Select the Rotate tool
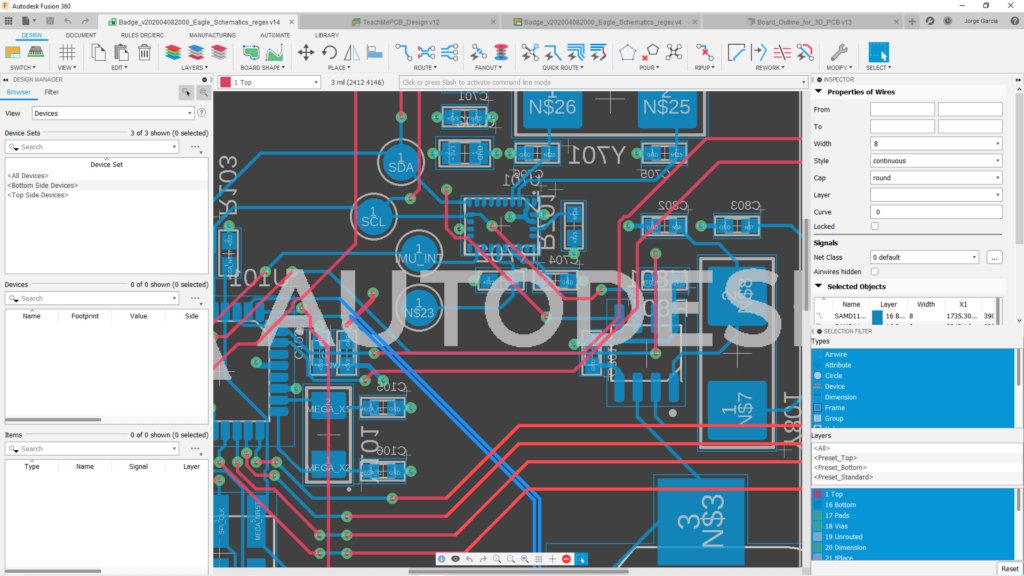 pyautogui.click(x=329, y=52)
